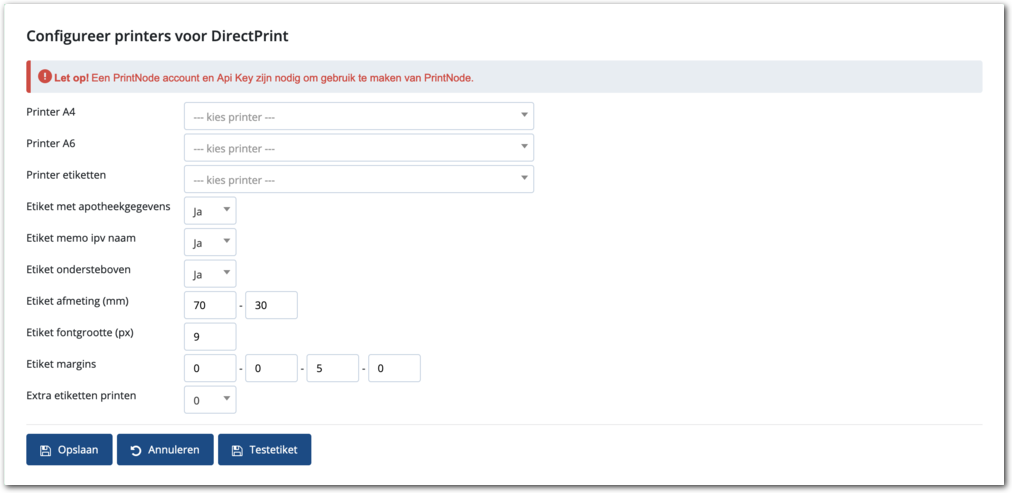Select the last Etiket margins field
Viewport: 1012px width, 493px height.
pos(394,368)
